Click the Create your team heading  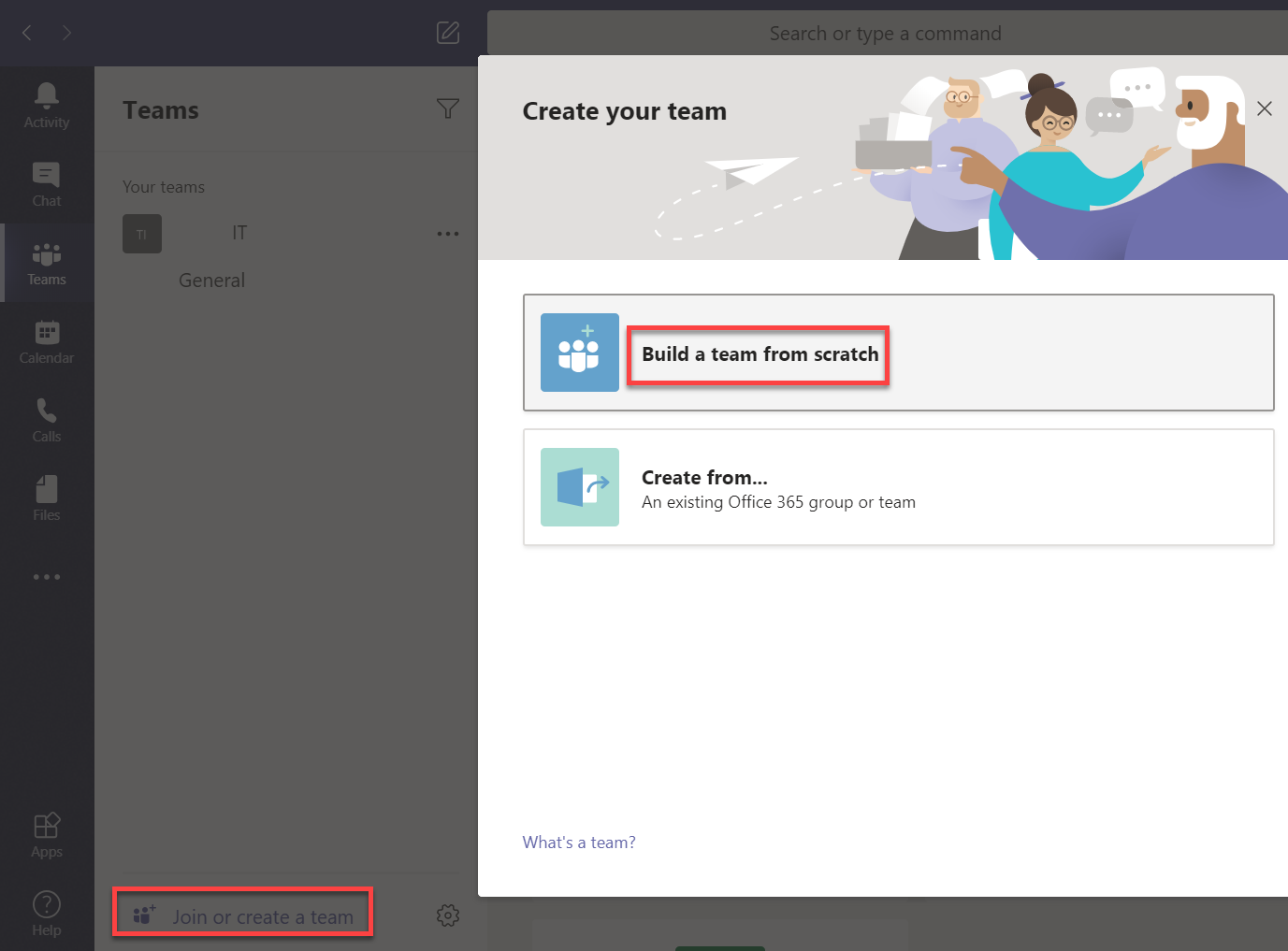(625, 111)
